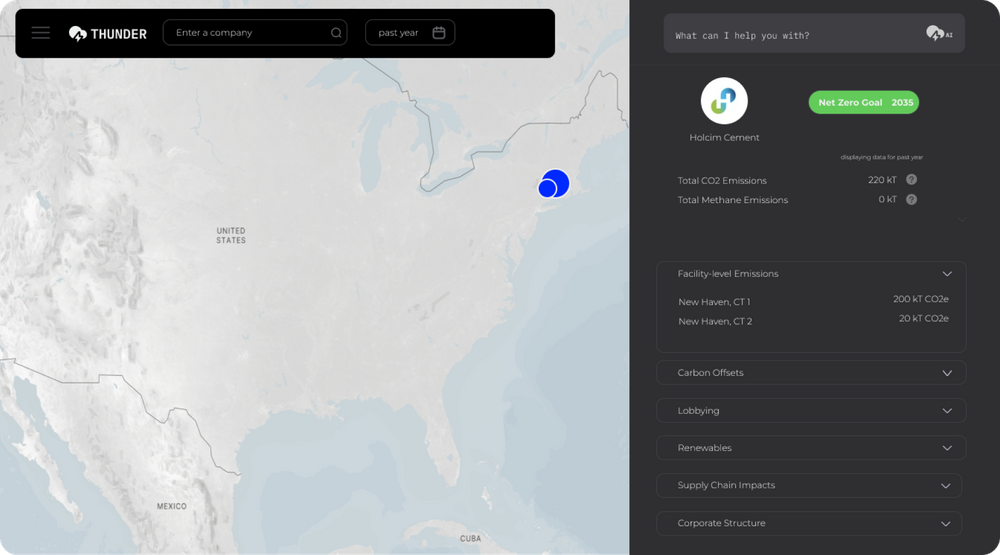
Task: Click the Net Zero Goal 2035 badge
Action: [863, 102]
